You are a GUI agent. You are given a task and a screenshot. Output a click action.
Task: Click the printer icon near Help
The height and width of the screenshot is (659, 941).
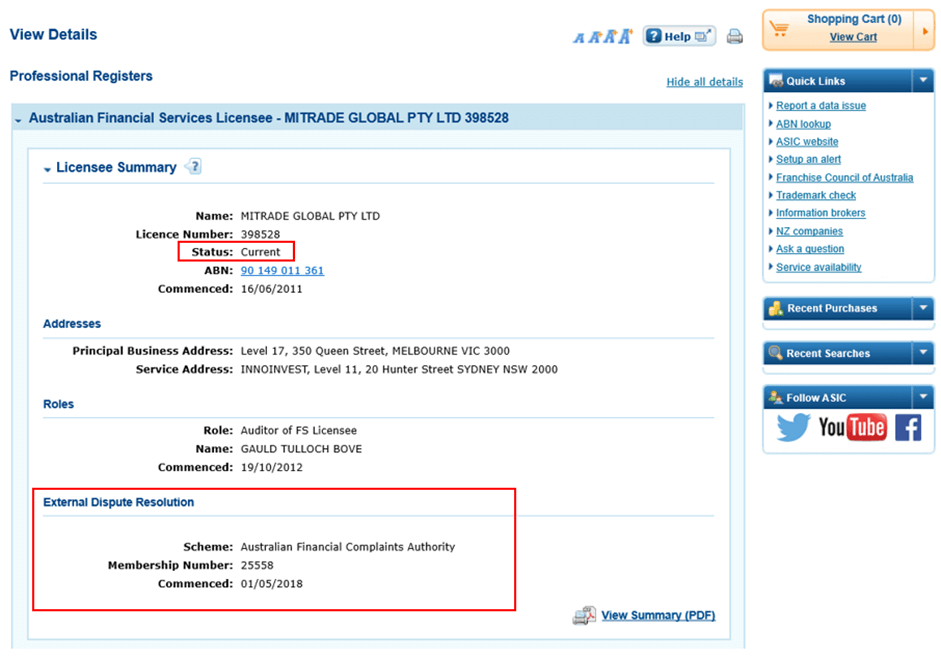(x=735, y=37)
